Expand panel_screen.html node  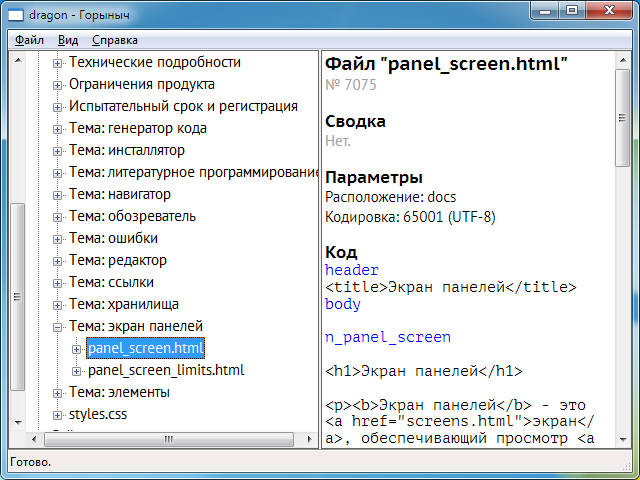[76, 349]
